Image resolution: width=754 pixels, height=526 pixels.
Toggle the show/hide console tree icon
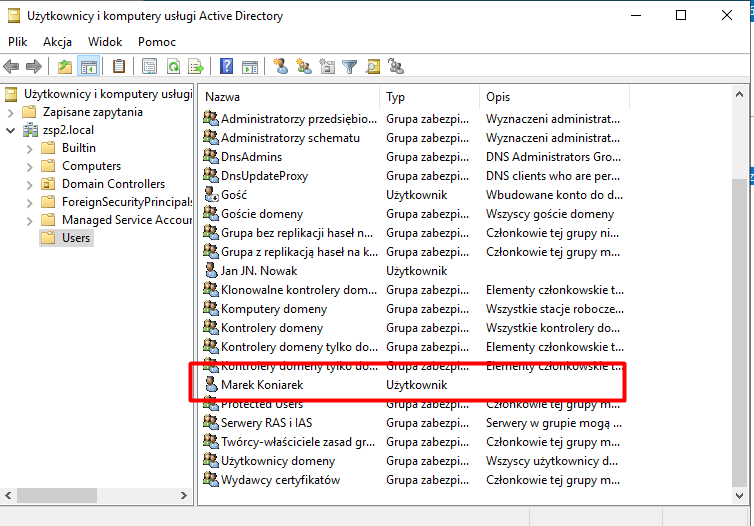pos(89,66)
